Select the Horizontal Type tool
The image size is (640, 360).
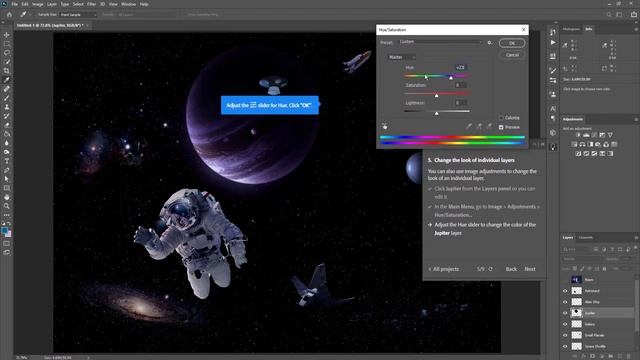click(x=7, y=161)
